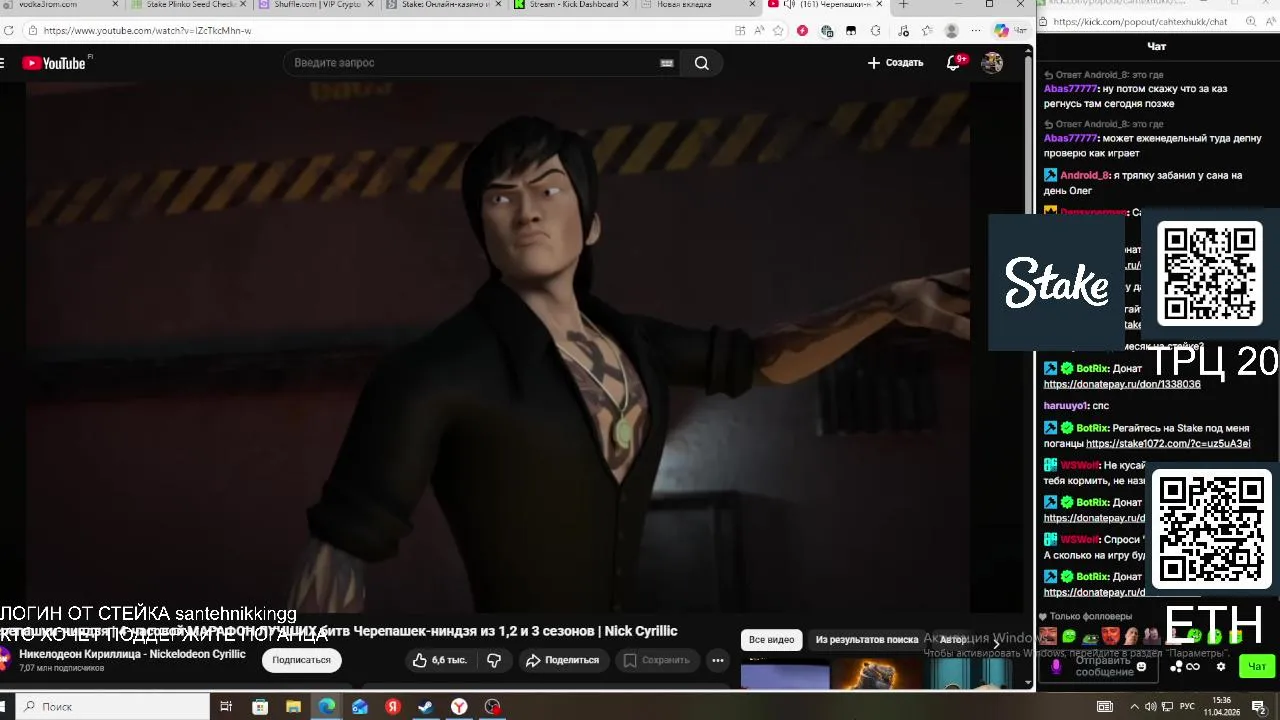Click the Сохранить save button
The height and width of the screenshot is (720, 1280).
pos(656,660)
